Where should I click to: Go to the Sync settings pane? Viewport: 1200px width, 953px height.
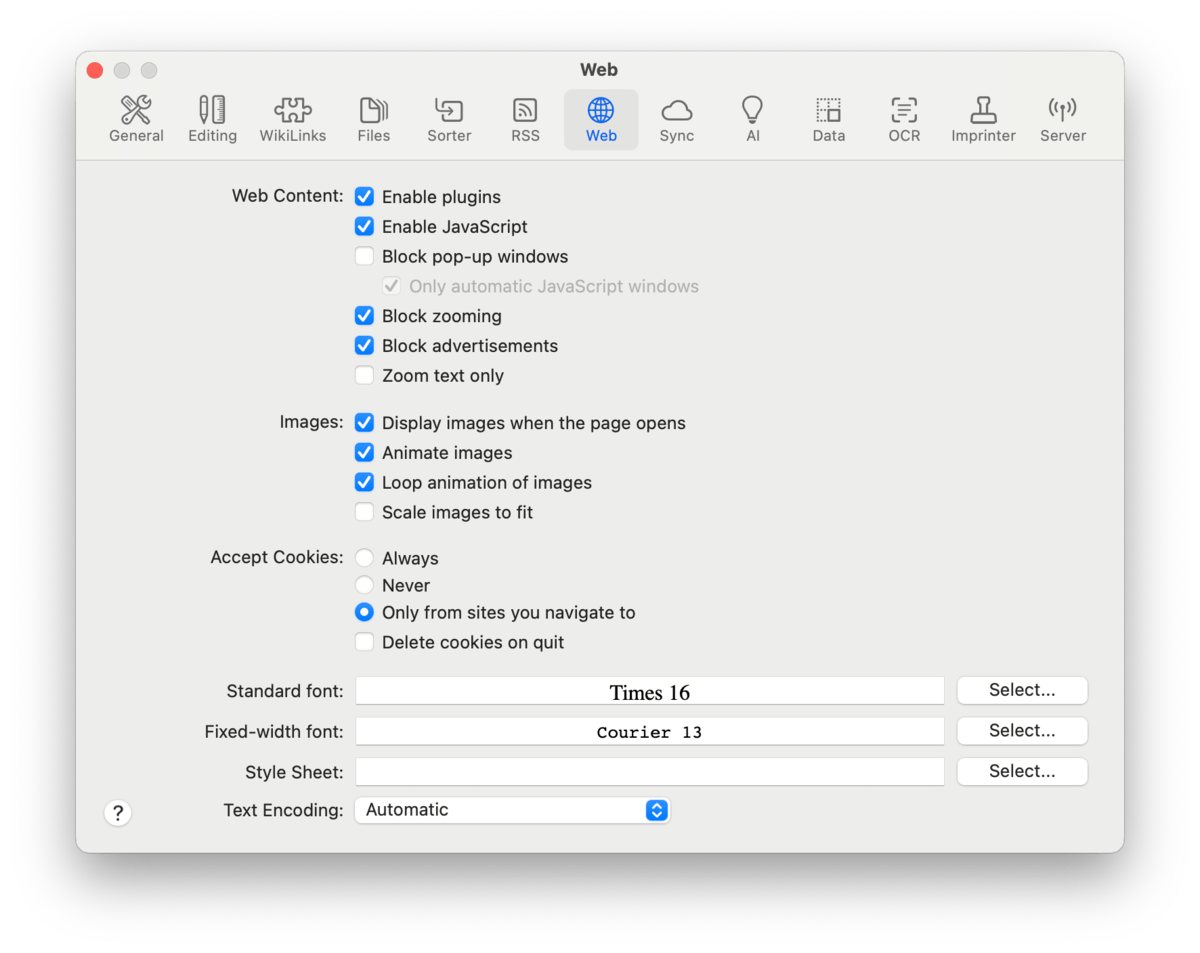[x=676, y=119]
